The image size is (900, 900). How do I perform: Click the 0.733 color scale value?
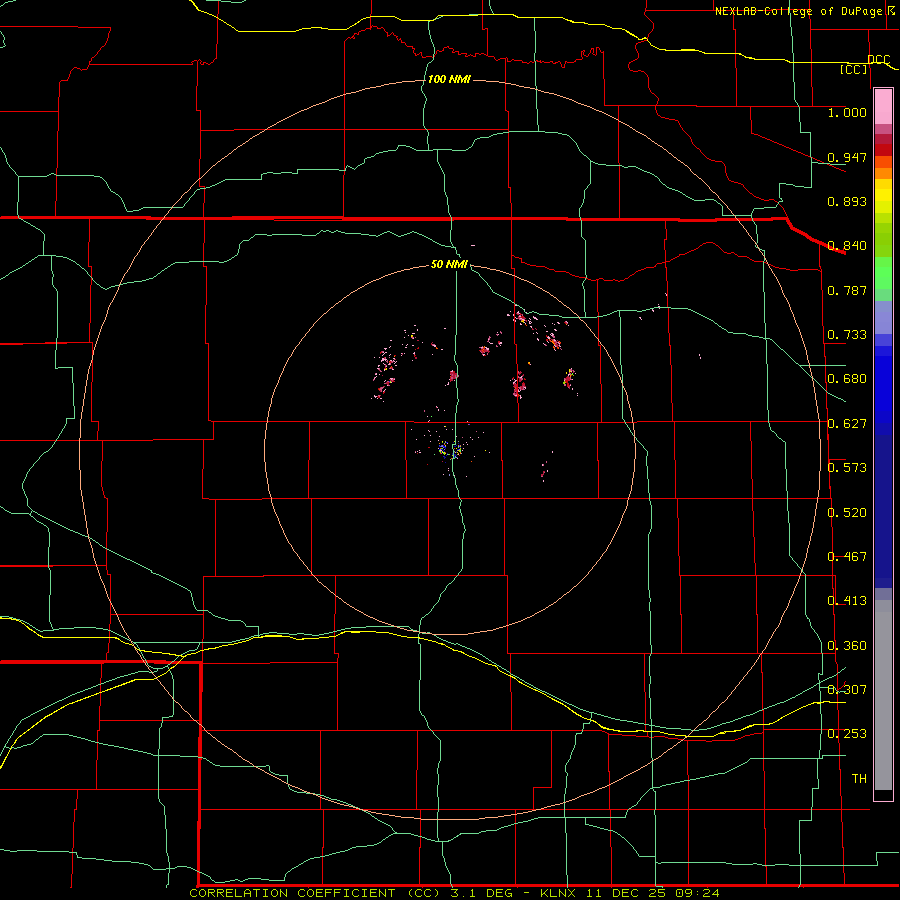pyautogui.click(x=847, y=335)
